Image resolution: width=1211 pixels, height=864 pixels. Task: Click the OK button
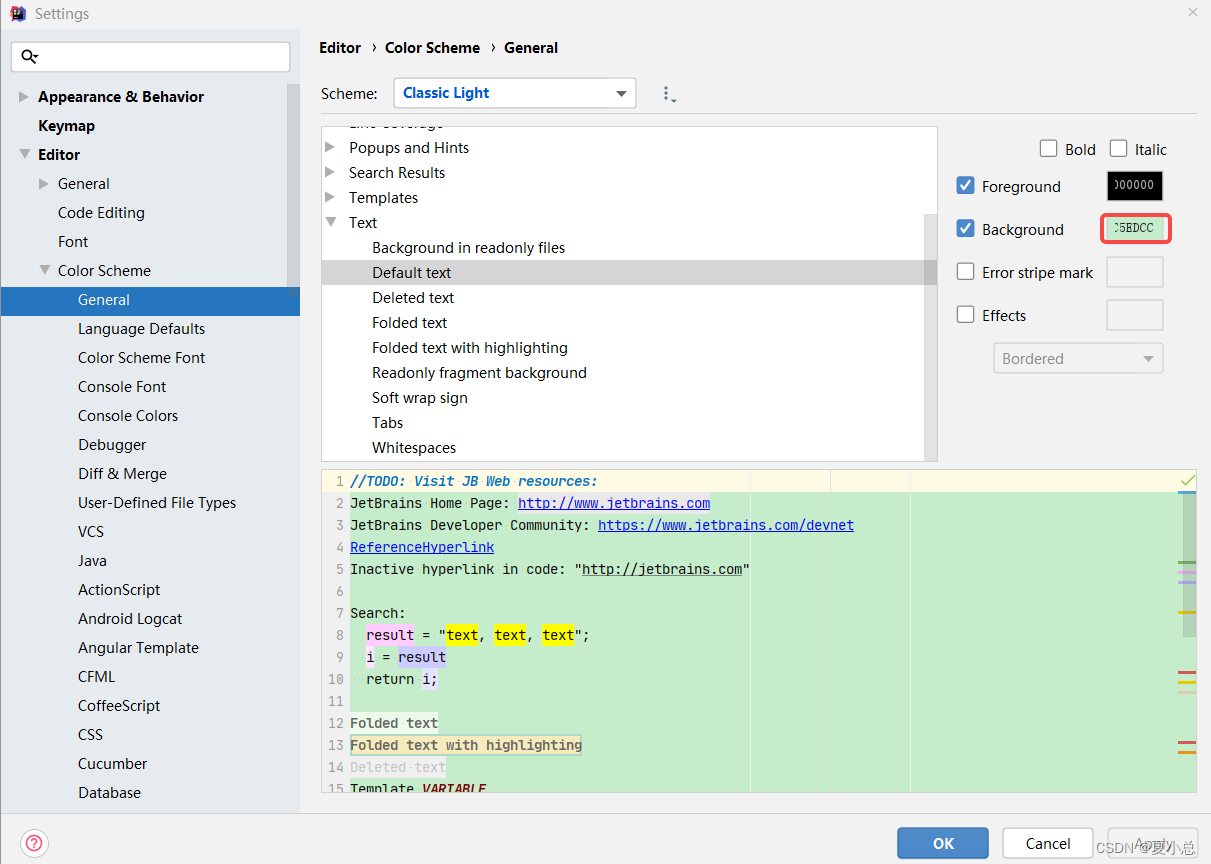(x=943, y=843)
